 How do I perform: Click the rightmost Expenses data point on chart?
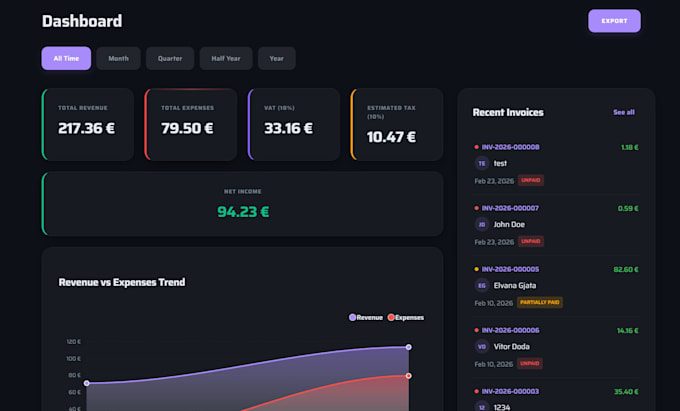tap(409, 376)
